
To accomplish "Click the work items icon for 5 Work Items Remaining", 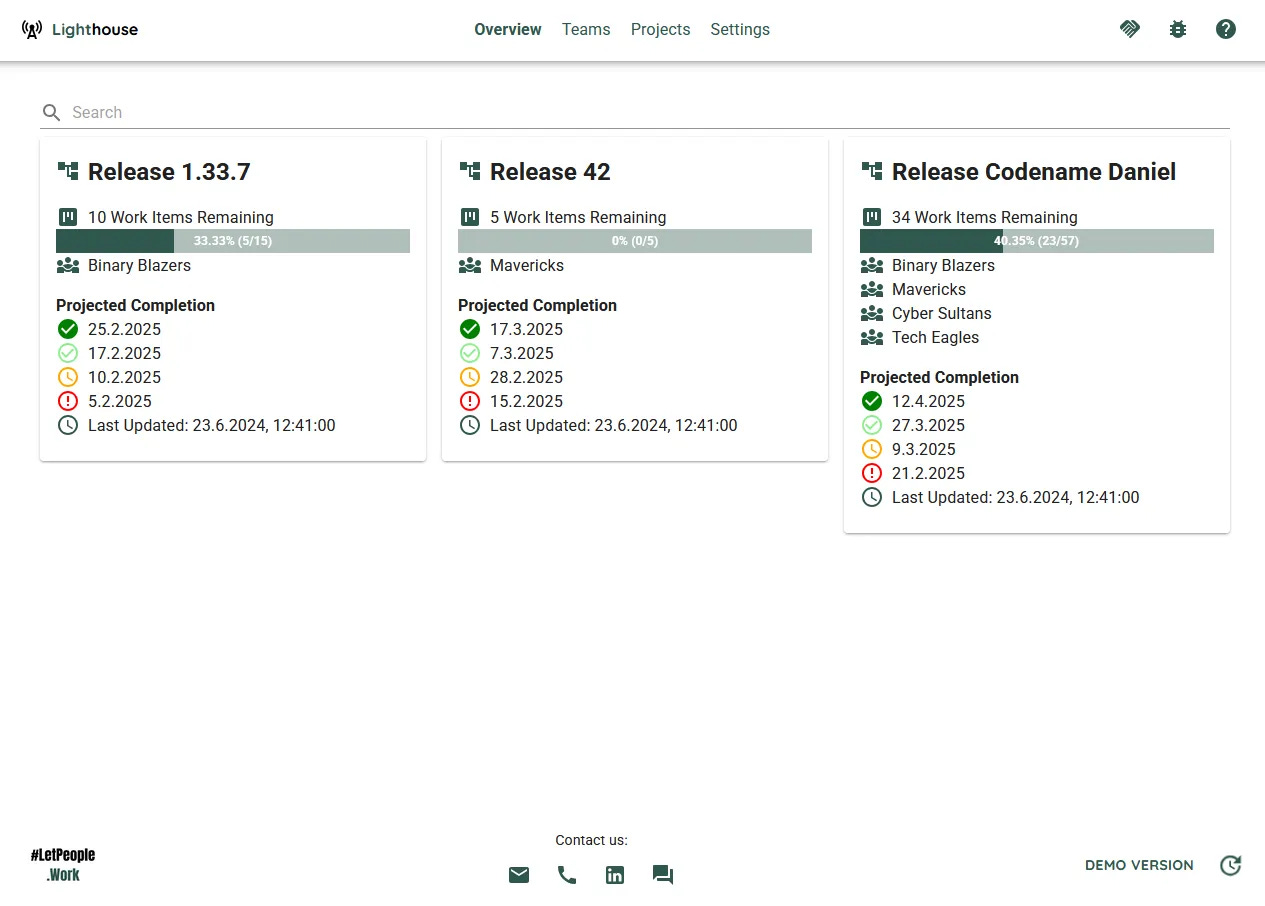I will pos(470,217).
